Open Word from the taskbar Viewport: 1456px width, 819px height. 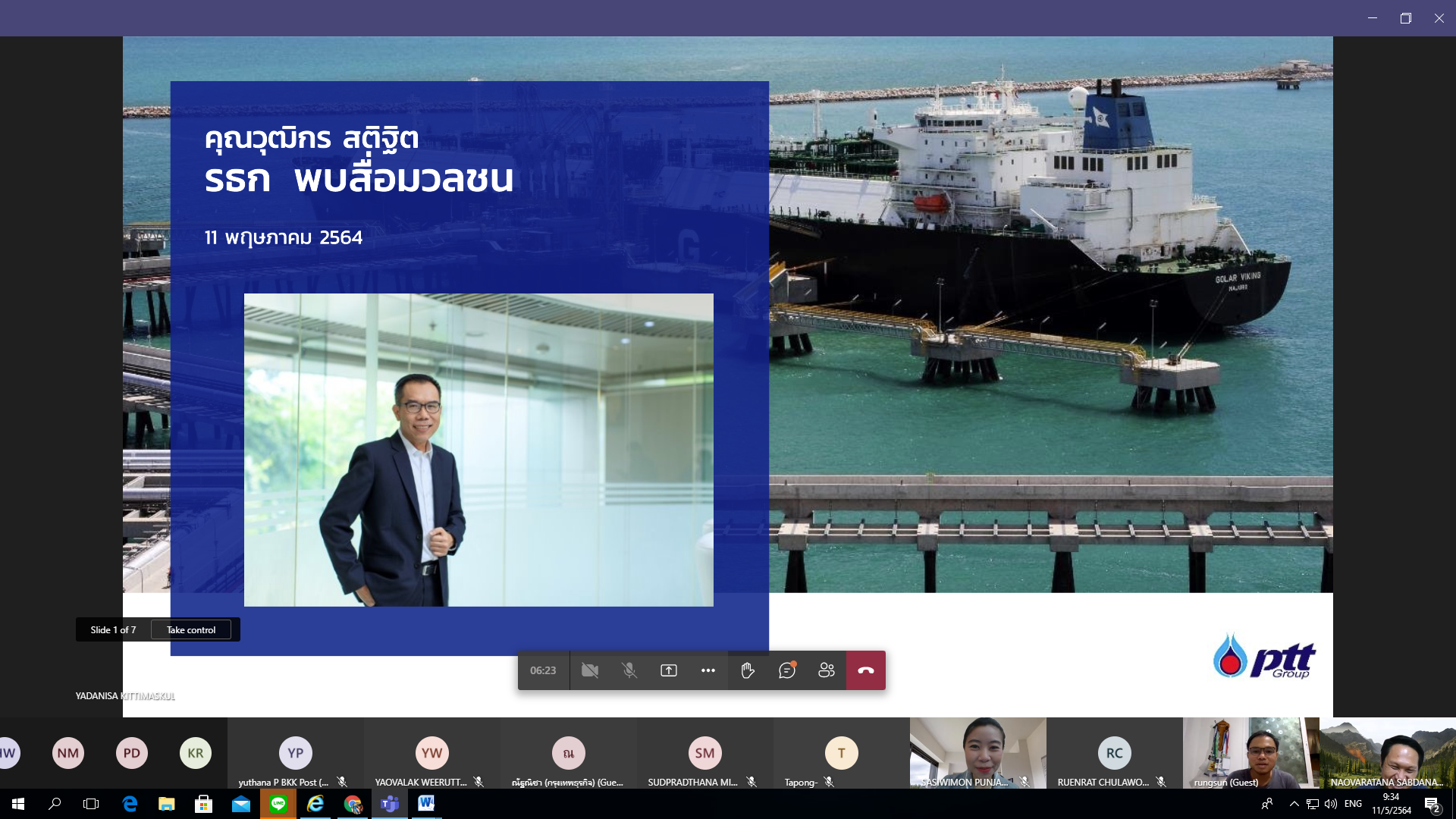426,804
